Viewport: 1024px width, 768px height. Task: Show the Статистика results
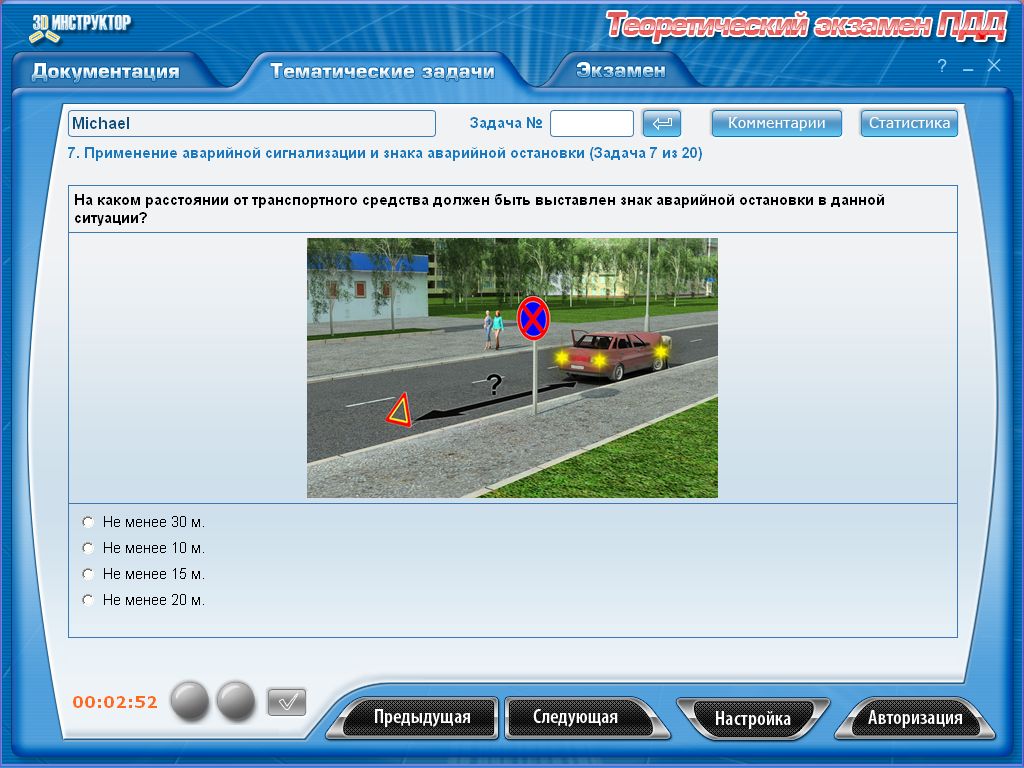pos(908,123)
